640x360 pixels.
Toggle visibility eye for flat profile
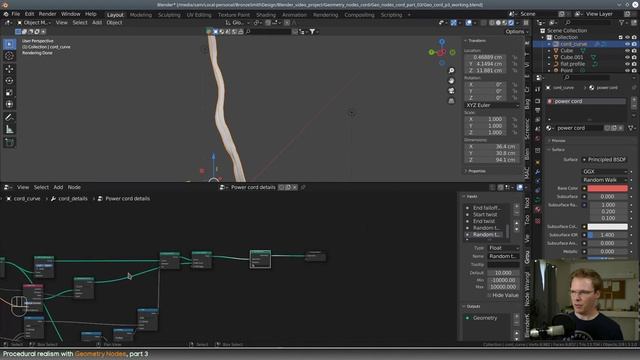click(627, 64)
